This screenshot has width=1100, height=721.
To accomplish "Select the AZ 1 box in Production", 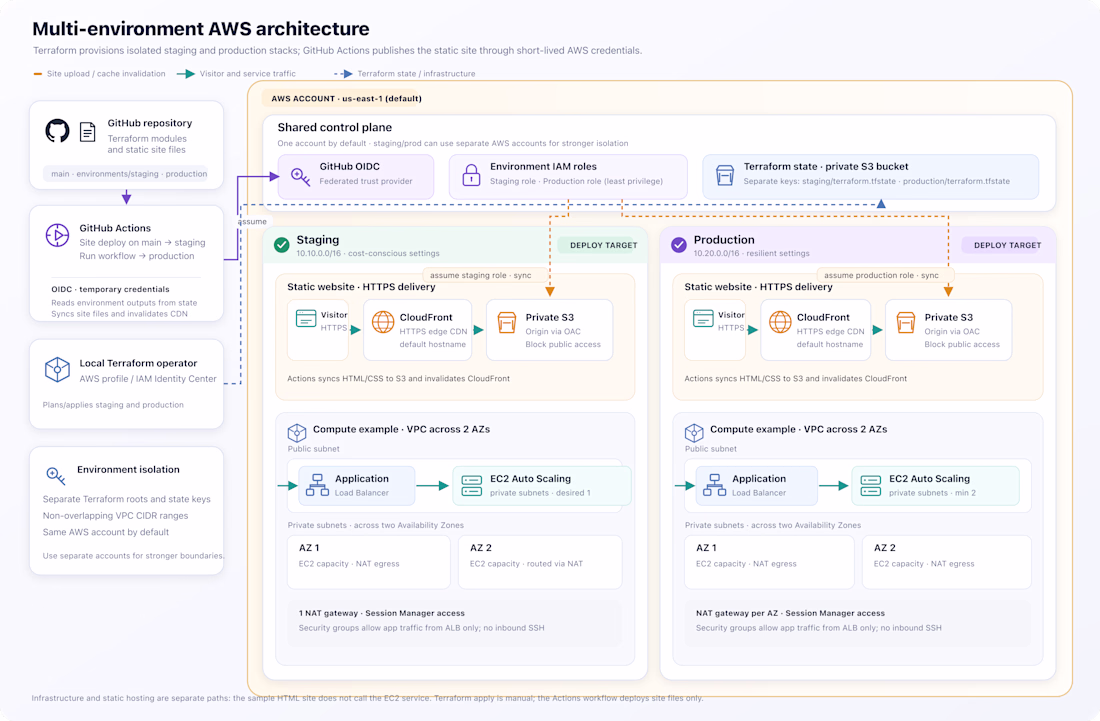I will [770, 562].
